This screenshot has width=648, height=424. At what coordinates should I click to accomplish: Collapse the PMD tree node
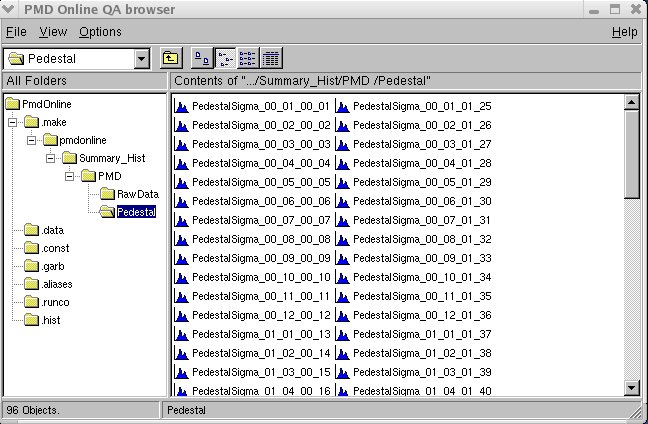click(69, 176)
